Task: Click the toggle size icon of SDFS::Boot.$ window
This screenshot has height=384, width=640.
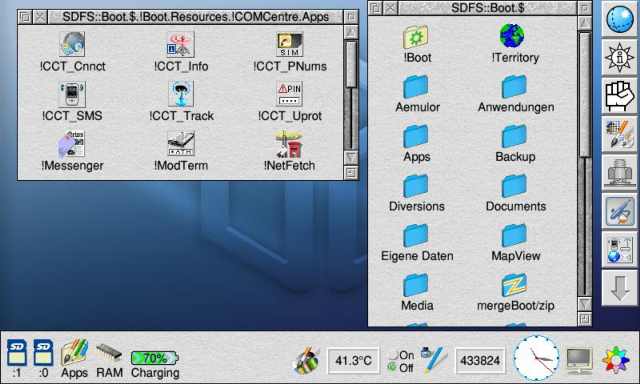Action: (x=584, y=8)
